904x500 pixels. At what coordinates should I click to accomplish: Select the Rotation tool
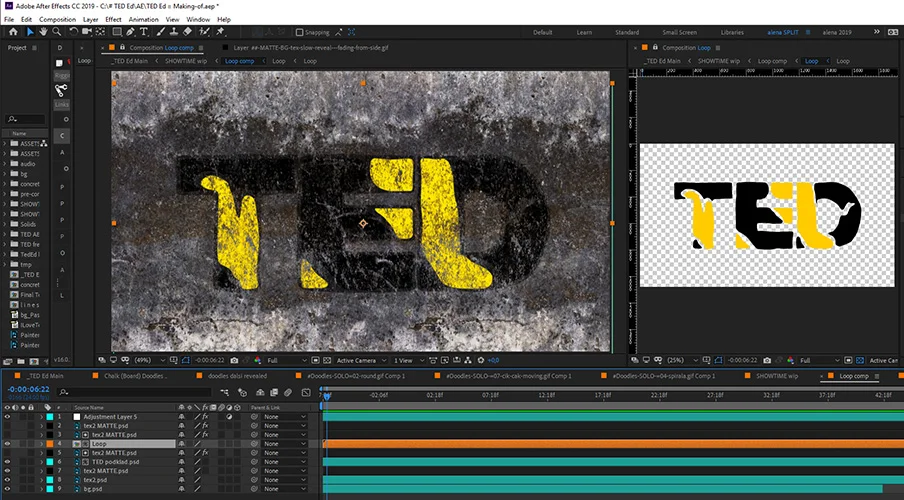coord(73,32)
